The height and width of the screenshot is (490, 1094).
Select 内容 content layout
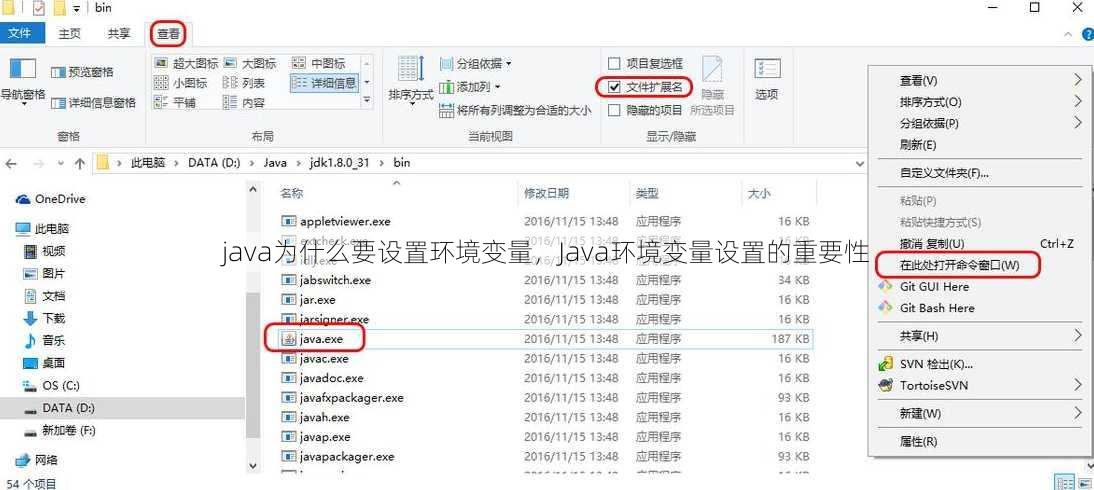tap(243, 103)
